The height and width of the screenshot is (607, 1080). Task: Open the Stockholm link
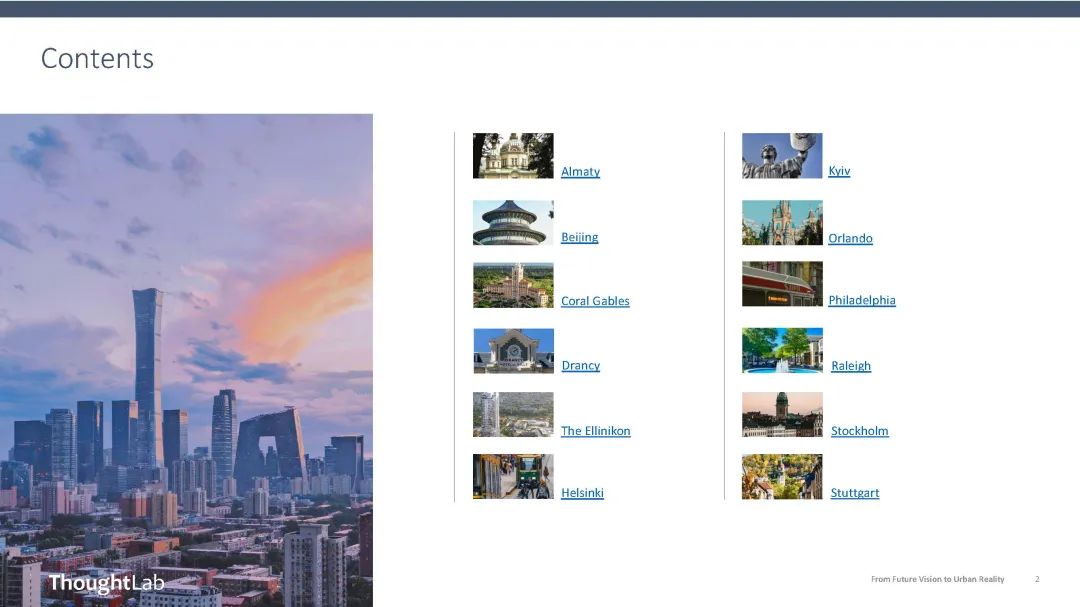[860, 431]
